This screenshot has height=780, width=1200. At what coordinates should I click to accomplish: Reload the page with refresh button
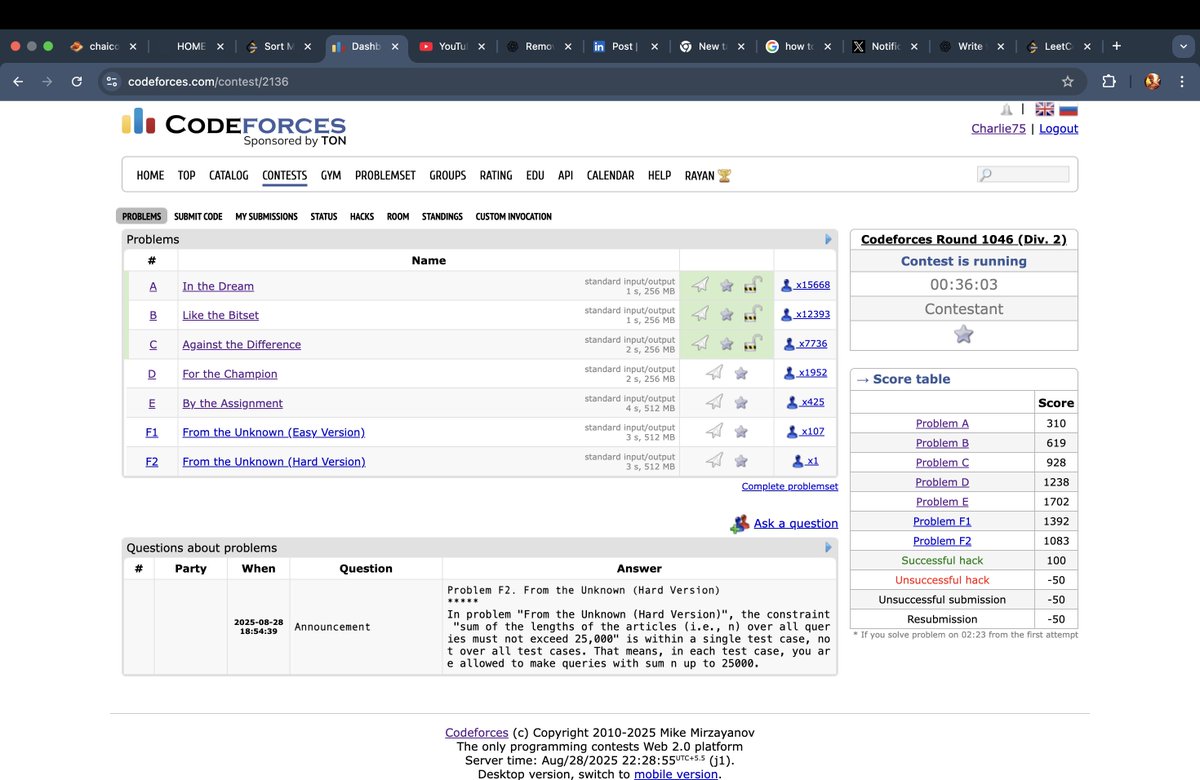point(76,81)
